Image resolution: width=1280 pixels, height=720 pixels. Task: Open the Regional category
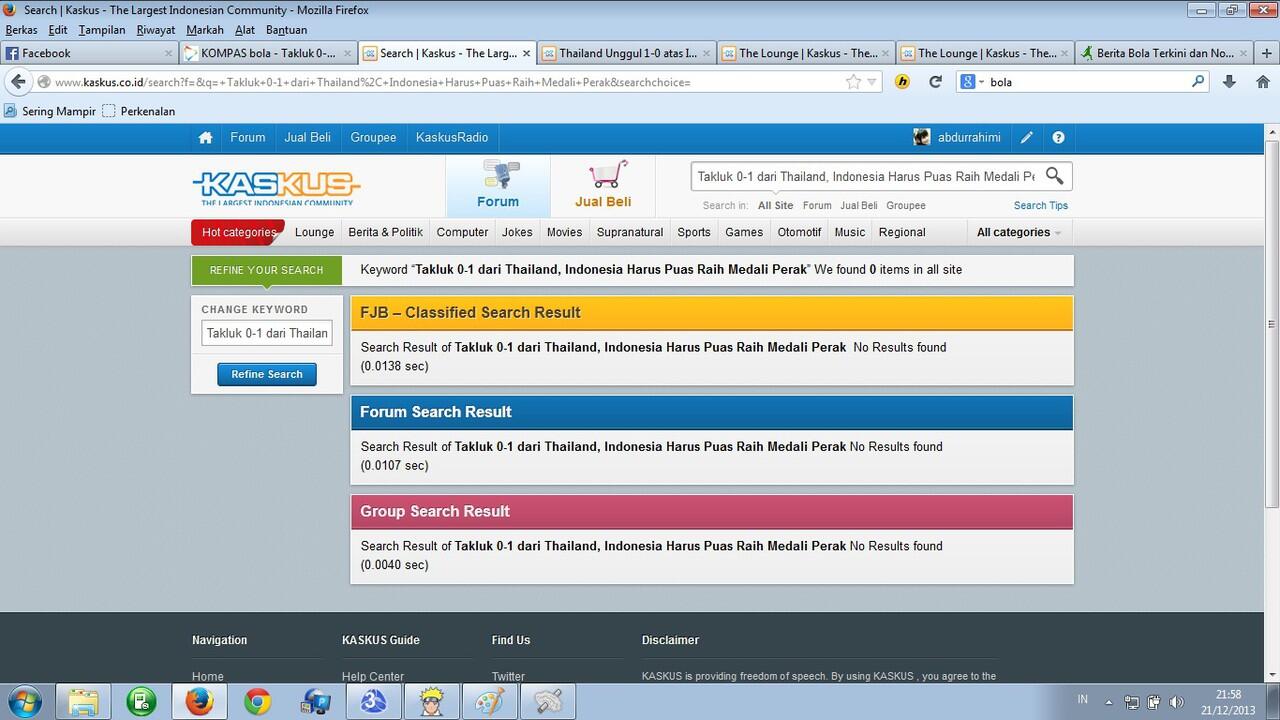click(x=902, y=232)
